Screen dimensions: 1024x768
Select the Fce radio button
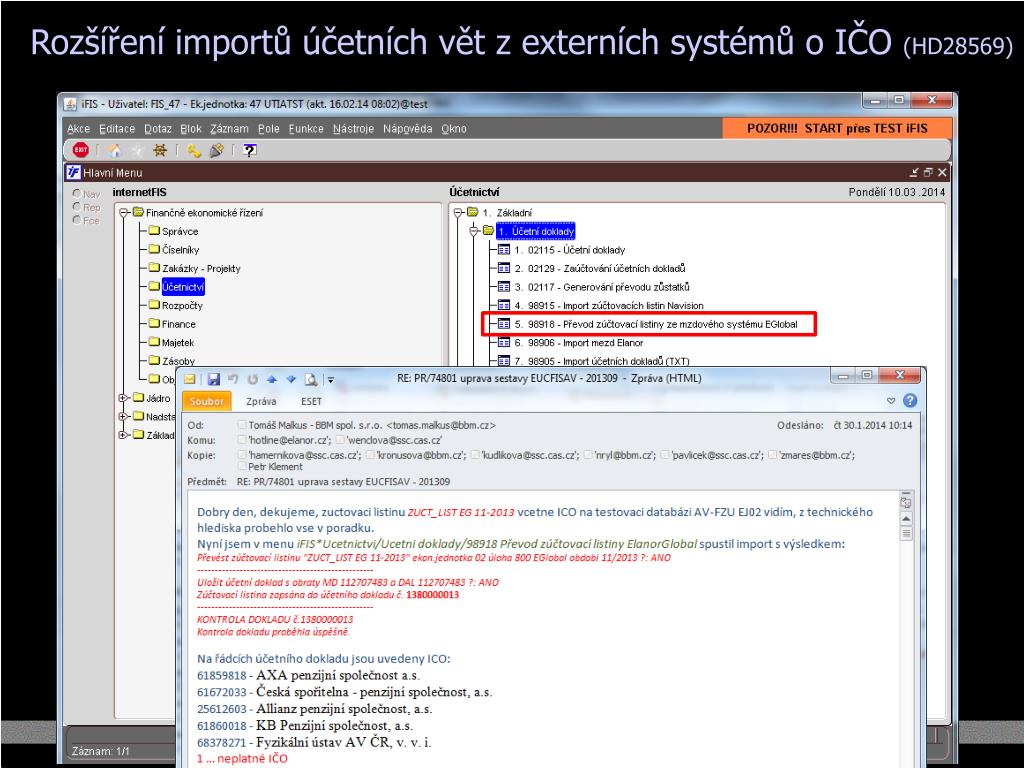[76, 220]
